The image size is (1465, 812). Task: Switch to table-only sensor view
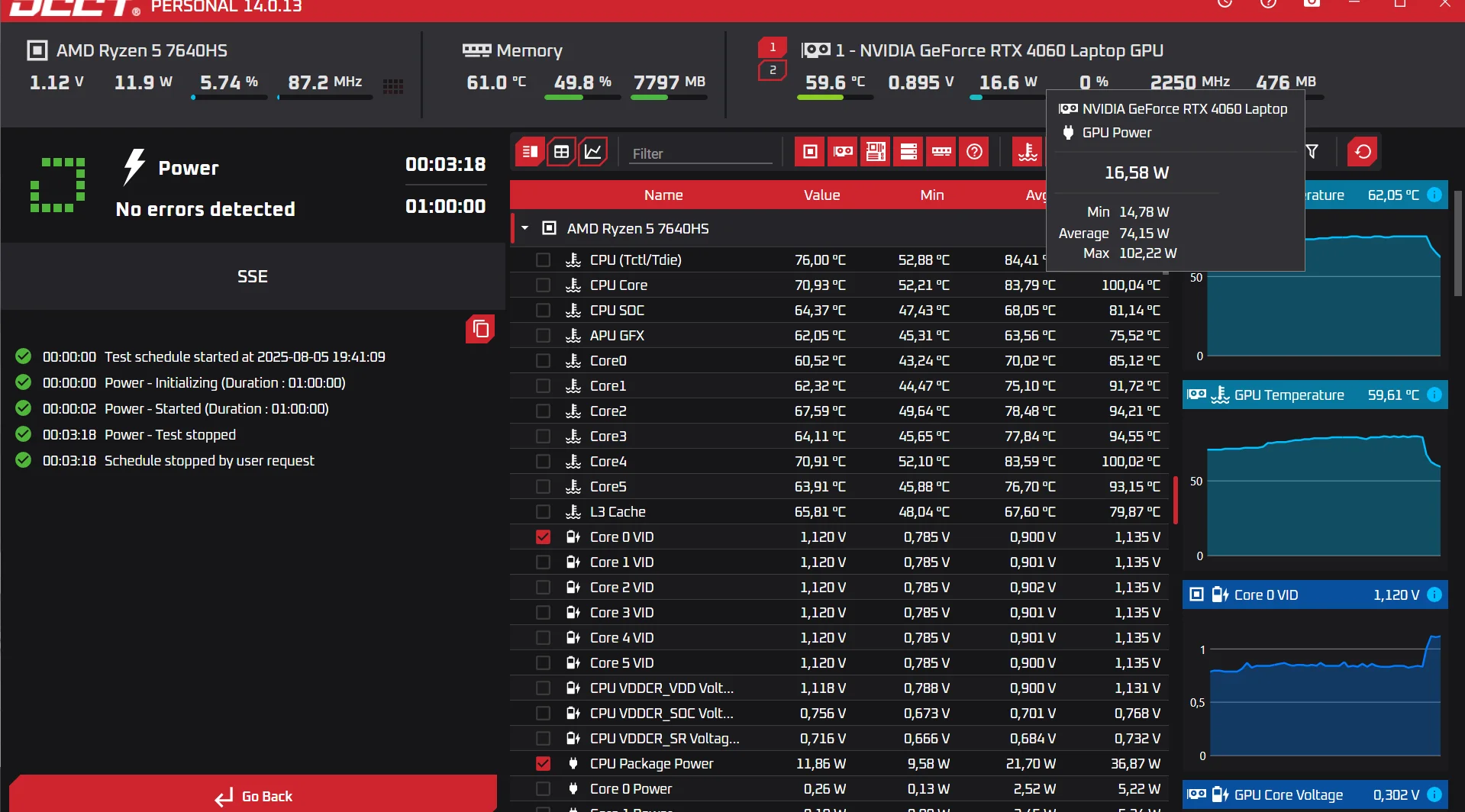coord(561,152)
